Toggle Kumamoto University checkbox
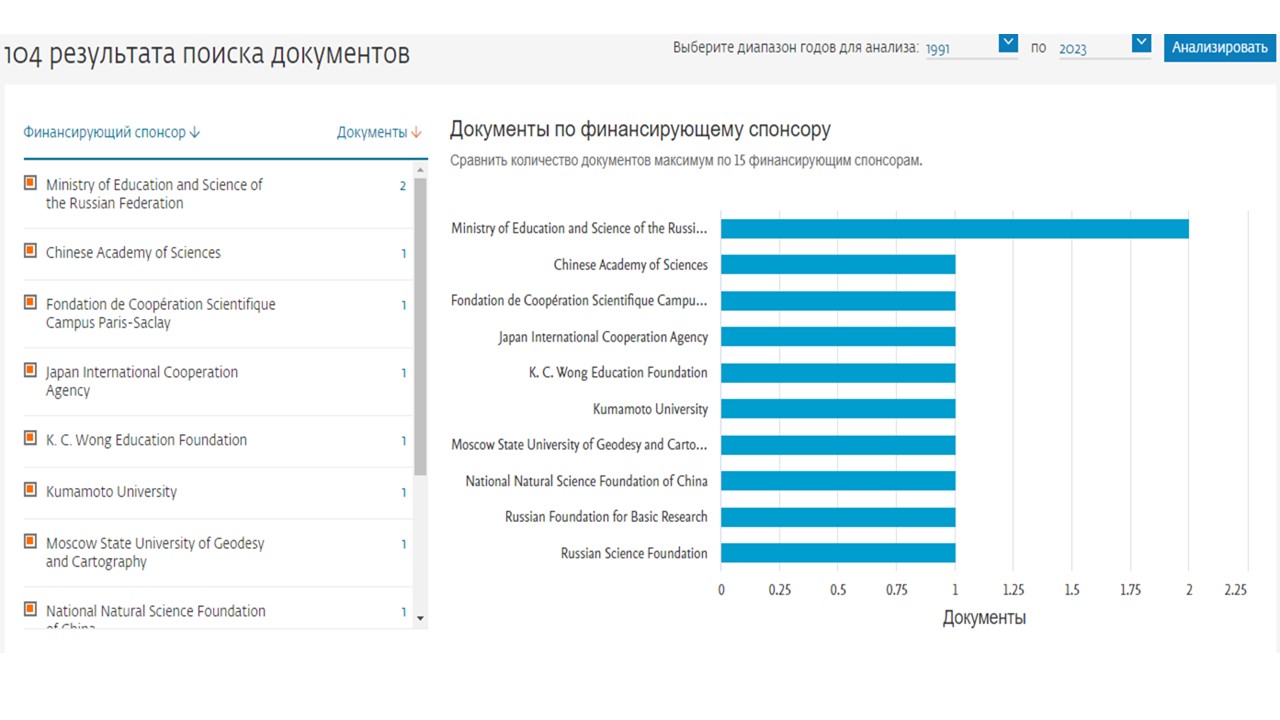Screen dimensions: 1280x720 (x=30, y=490)
